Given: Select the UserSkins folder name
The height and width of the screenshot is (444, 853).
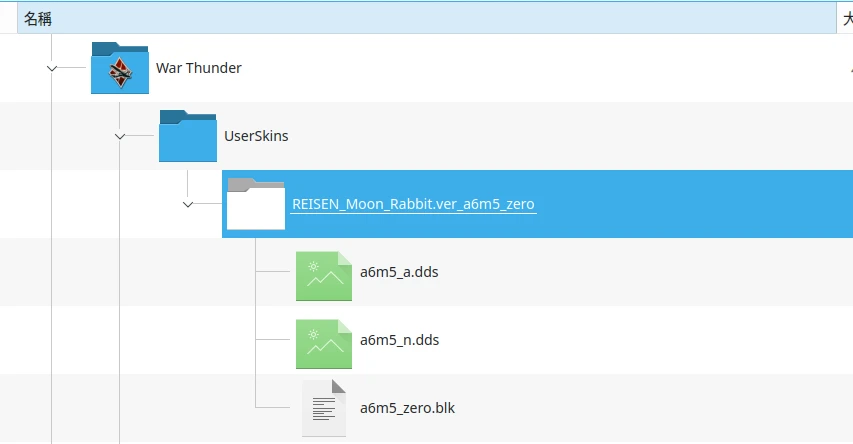Looking at the screenshot, I should pyautogui.click(x=256, y=136).
